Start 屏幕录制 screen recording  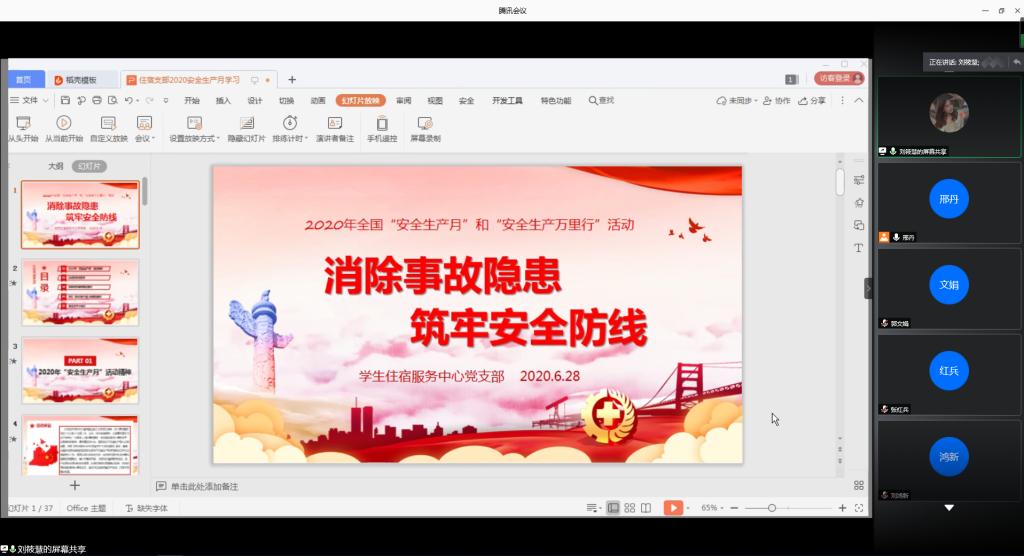tap(425, 122)
